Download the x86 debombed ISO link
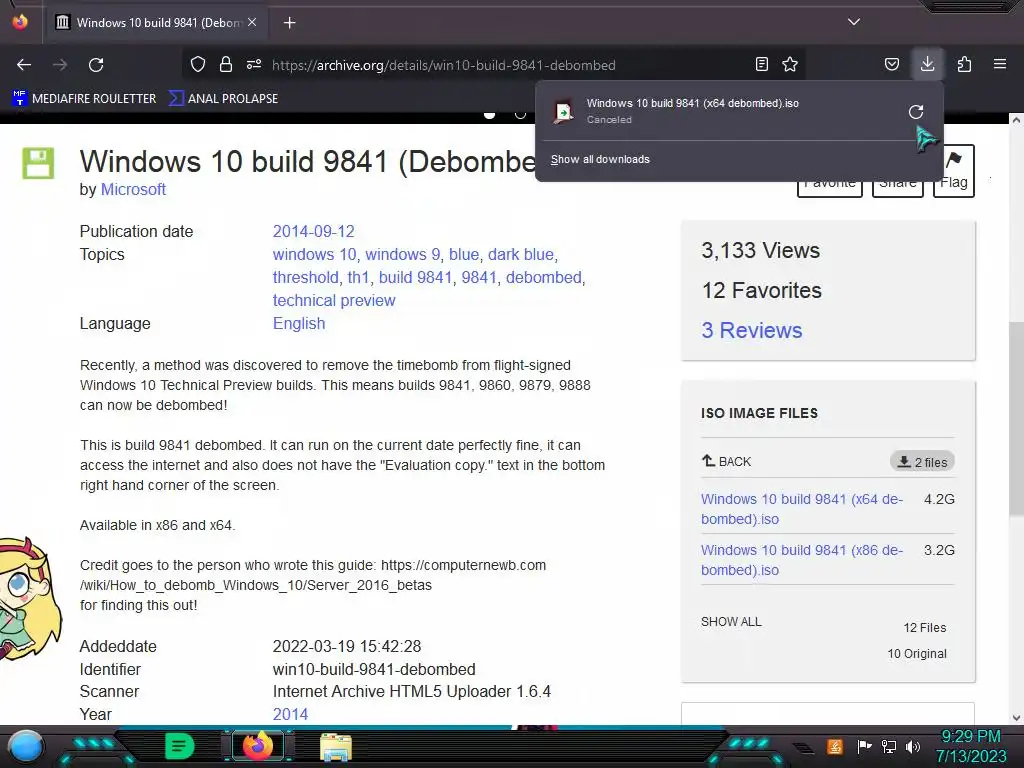 pyautogui.click(x=802, y=560)
